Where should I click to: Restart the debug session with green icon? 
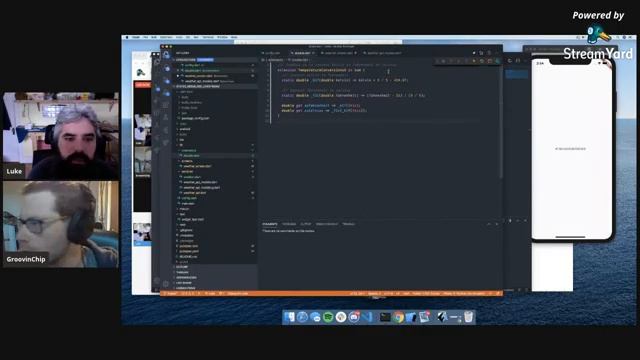[x=482, y=61]
